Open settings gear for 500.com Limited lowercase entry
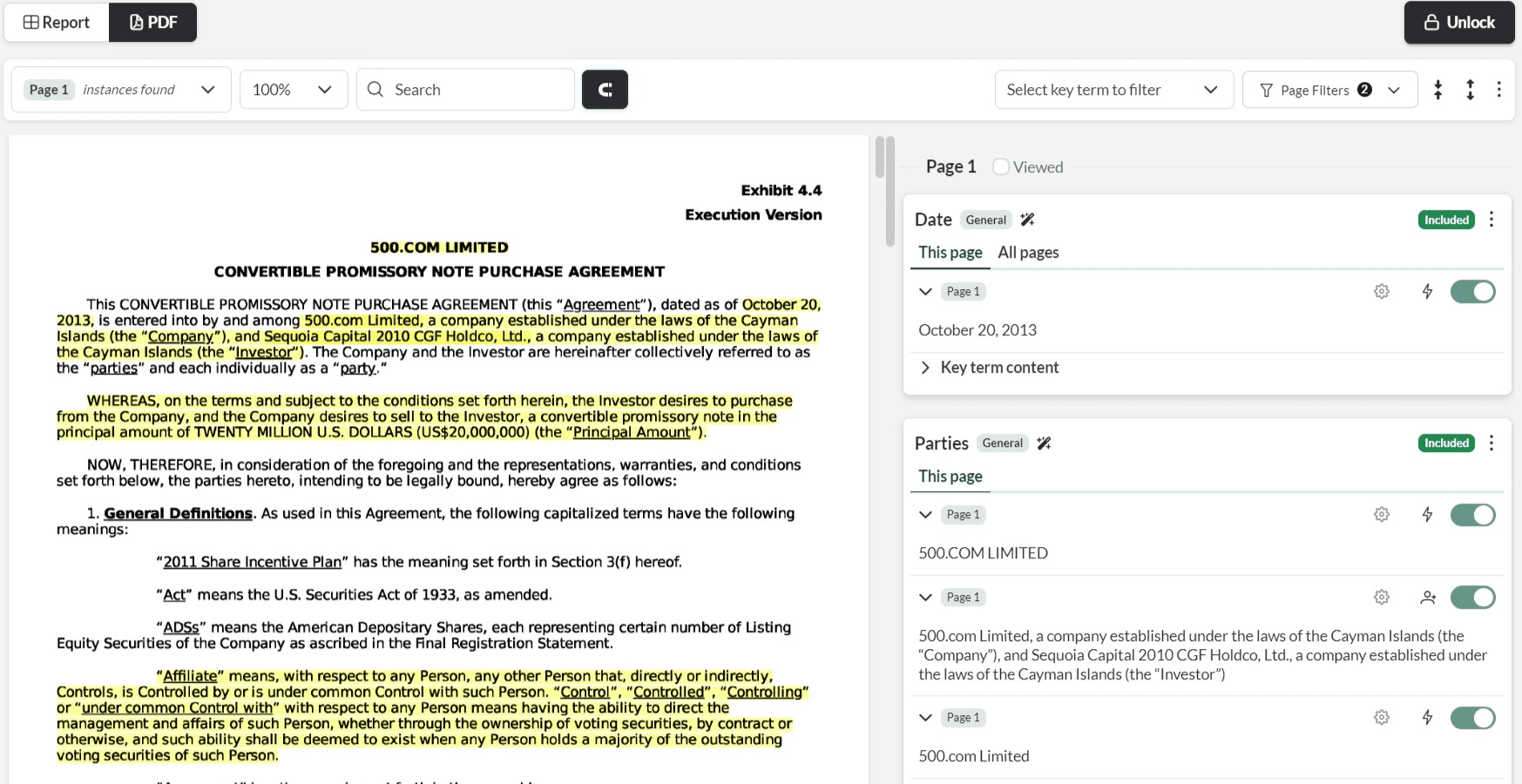Image resolution: width=1522 pixels, height=784 pixels. coord(1382,718)
